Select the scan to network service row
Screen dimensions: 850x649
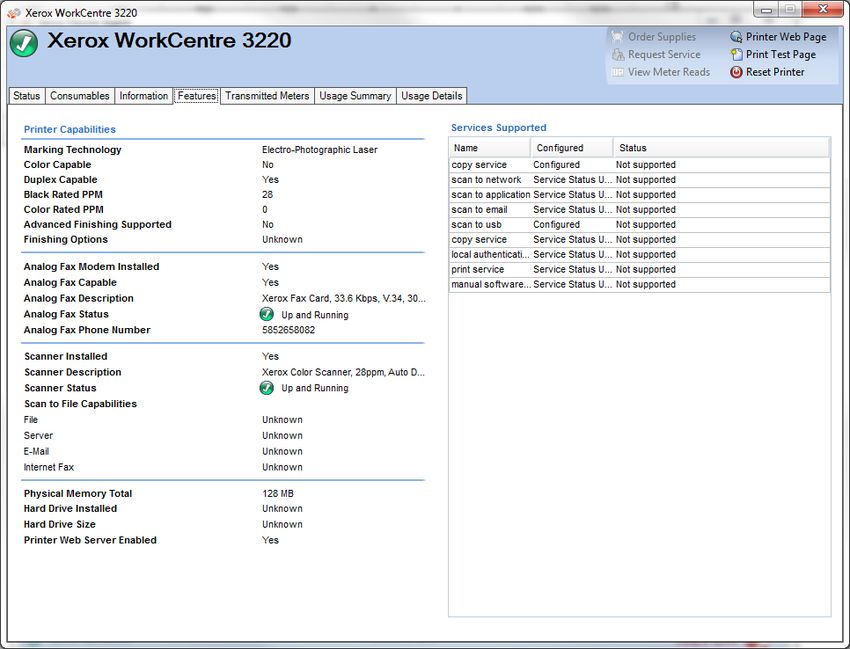pos(640,179)
